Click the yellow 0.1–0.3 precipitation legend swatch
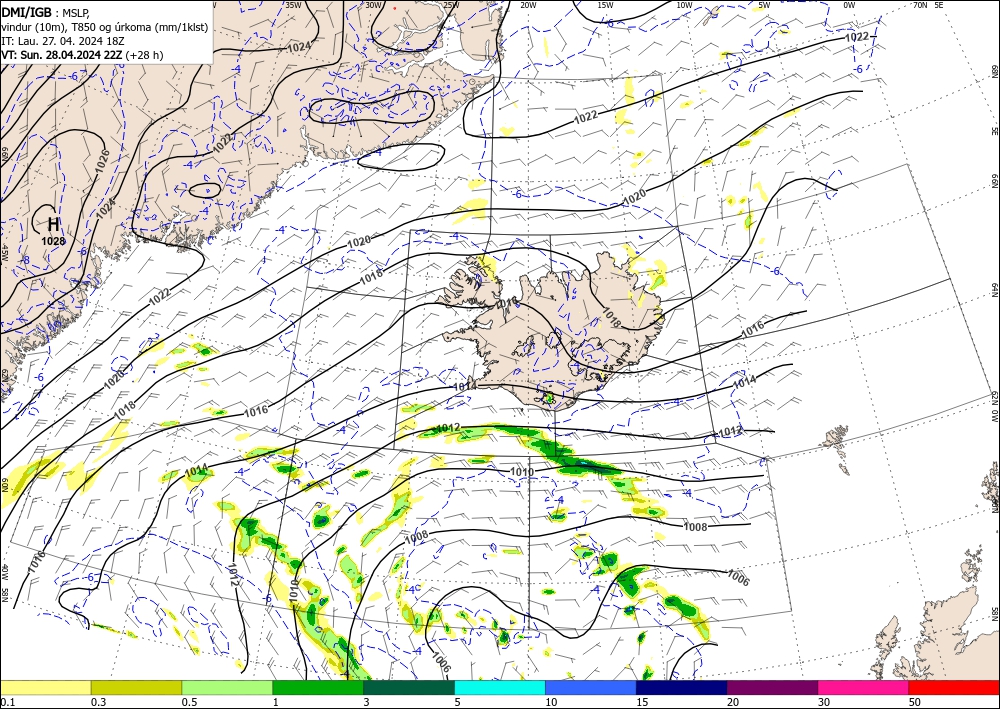Viewport: 1000px width, 709px height. [x=45, y=687]
